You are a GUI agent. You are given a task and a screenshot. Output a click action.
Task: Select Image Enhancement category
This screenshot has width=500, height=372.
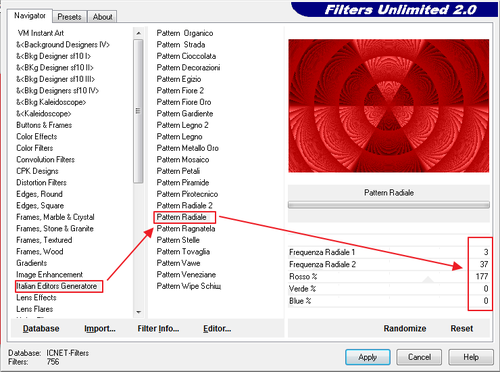(49, 275)
